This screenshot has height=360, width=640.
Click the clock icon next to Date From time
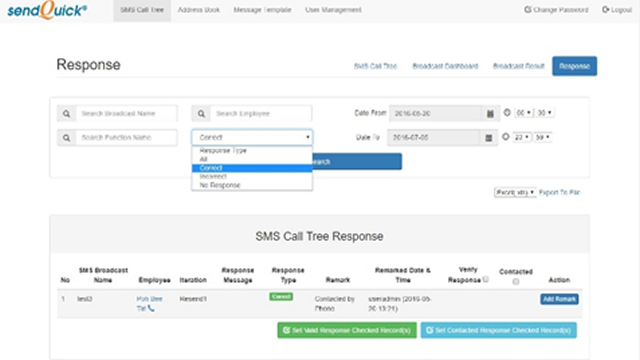tap(507, 113)
